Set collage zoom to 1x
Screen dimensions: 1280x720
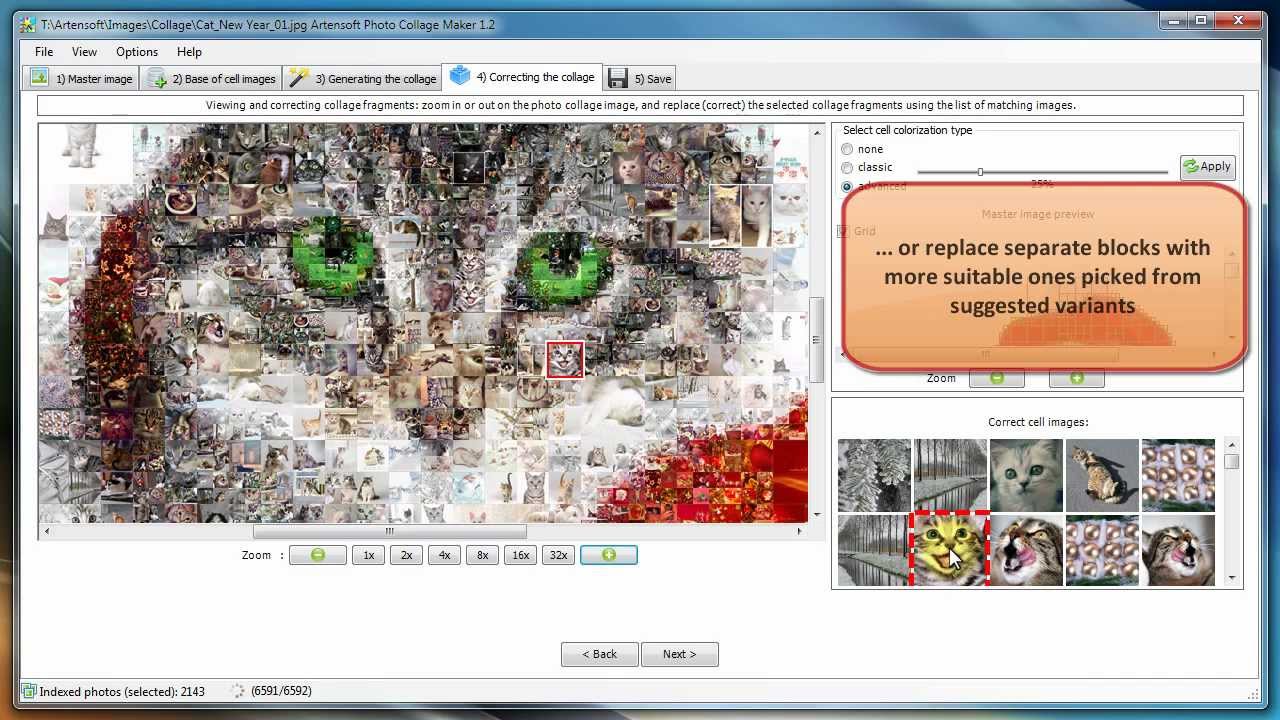pyautogui.click(x=369, y=555)
